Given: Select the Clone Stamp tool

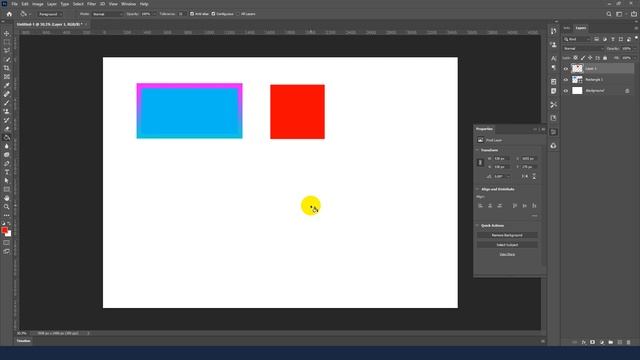Looking at the screenshot, I should click(7, 111).
